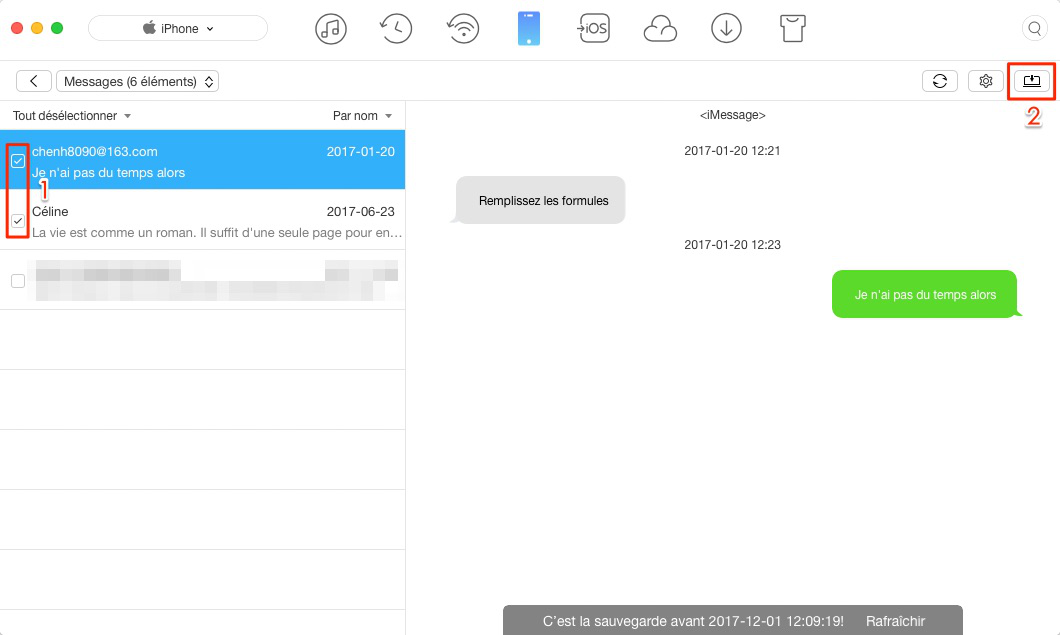The width and height of the screenshot is (1060, 635).
Task: Open the Wi-Fi air backup icon
Action: [463, 28]
